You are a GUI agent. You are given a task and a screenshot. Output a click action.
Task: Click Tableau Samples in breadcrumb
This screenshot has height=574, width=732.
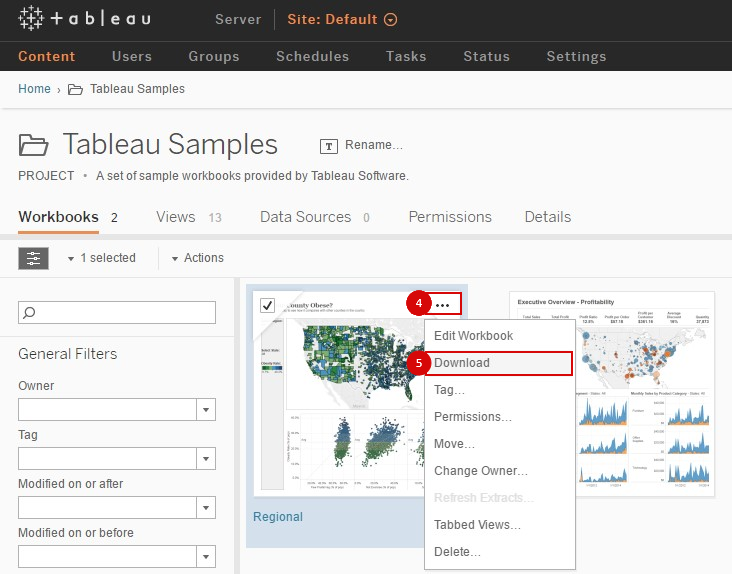point(137,89)
